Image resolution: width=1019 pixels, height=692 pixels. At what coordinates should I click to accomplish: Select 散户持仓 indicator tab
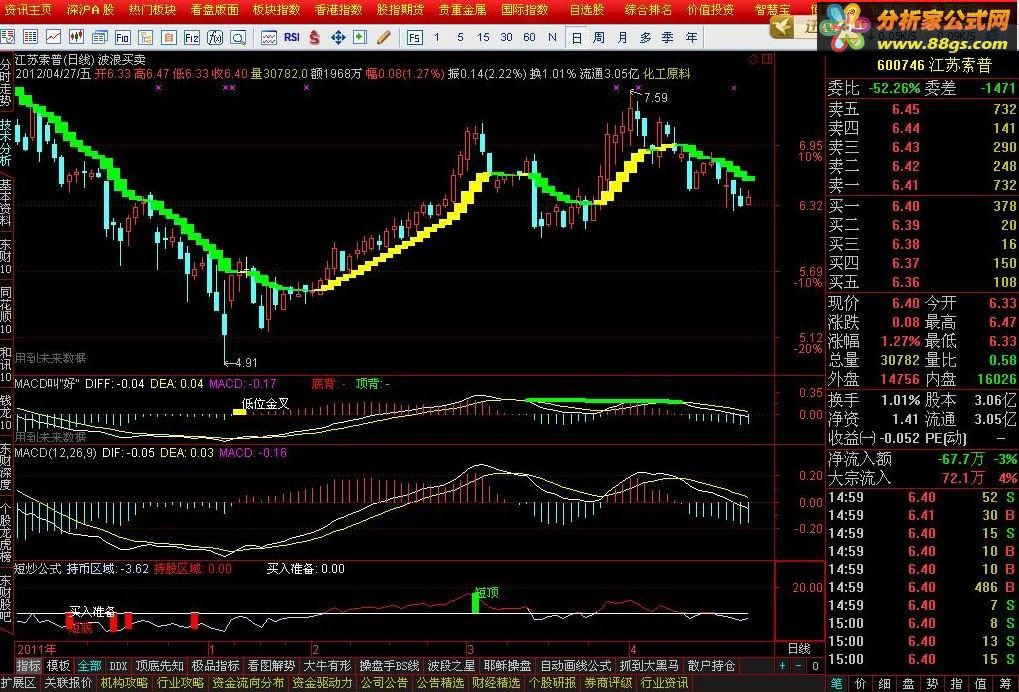point(712,666)
